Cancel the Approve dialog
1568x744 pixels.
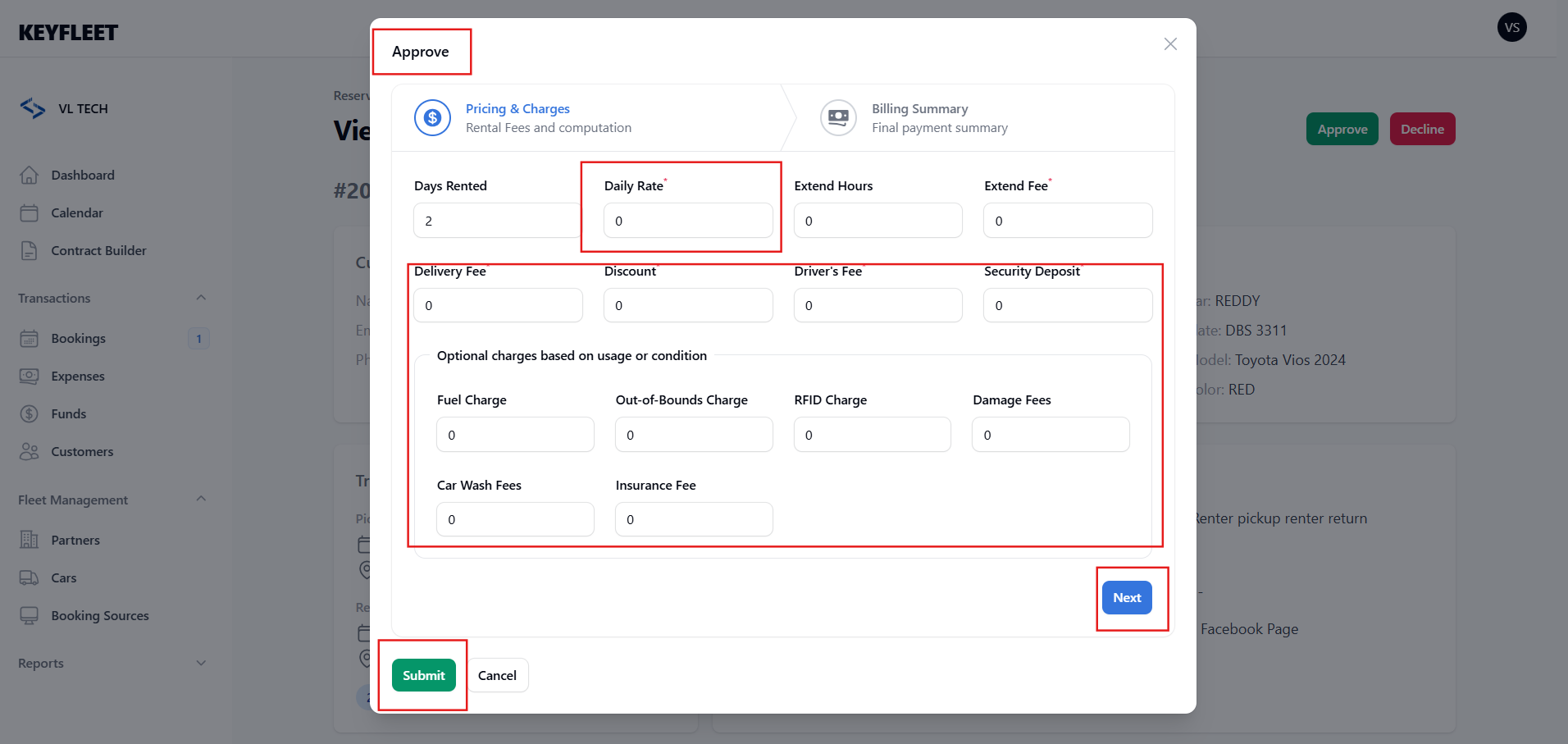[497, 675]
